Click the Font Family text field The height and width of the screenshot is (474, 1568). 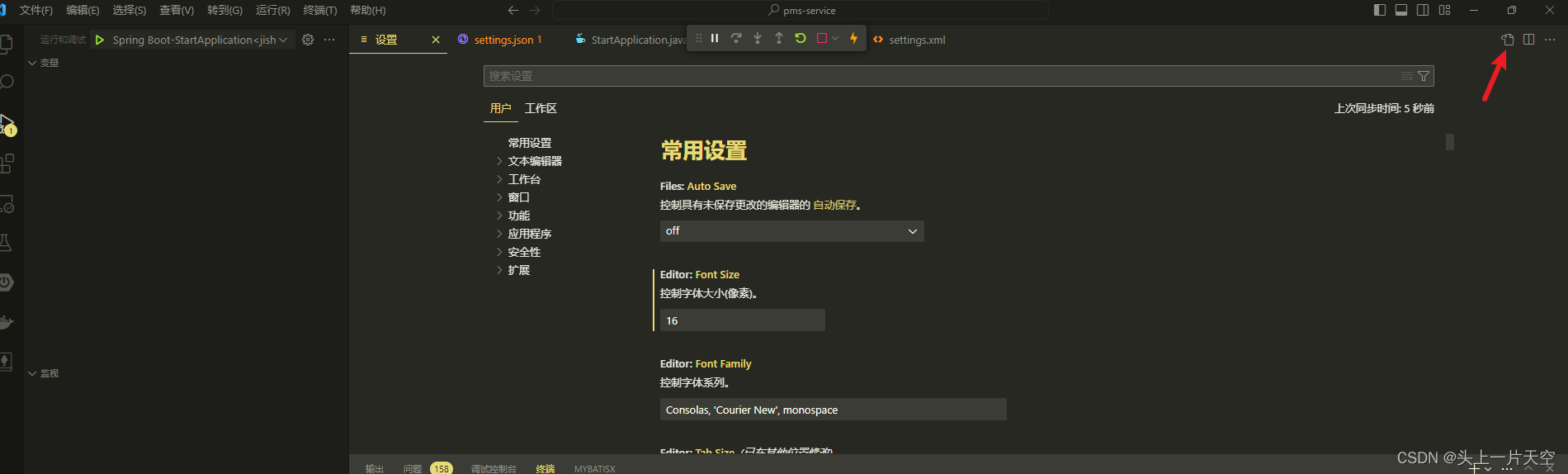(834, 410)
